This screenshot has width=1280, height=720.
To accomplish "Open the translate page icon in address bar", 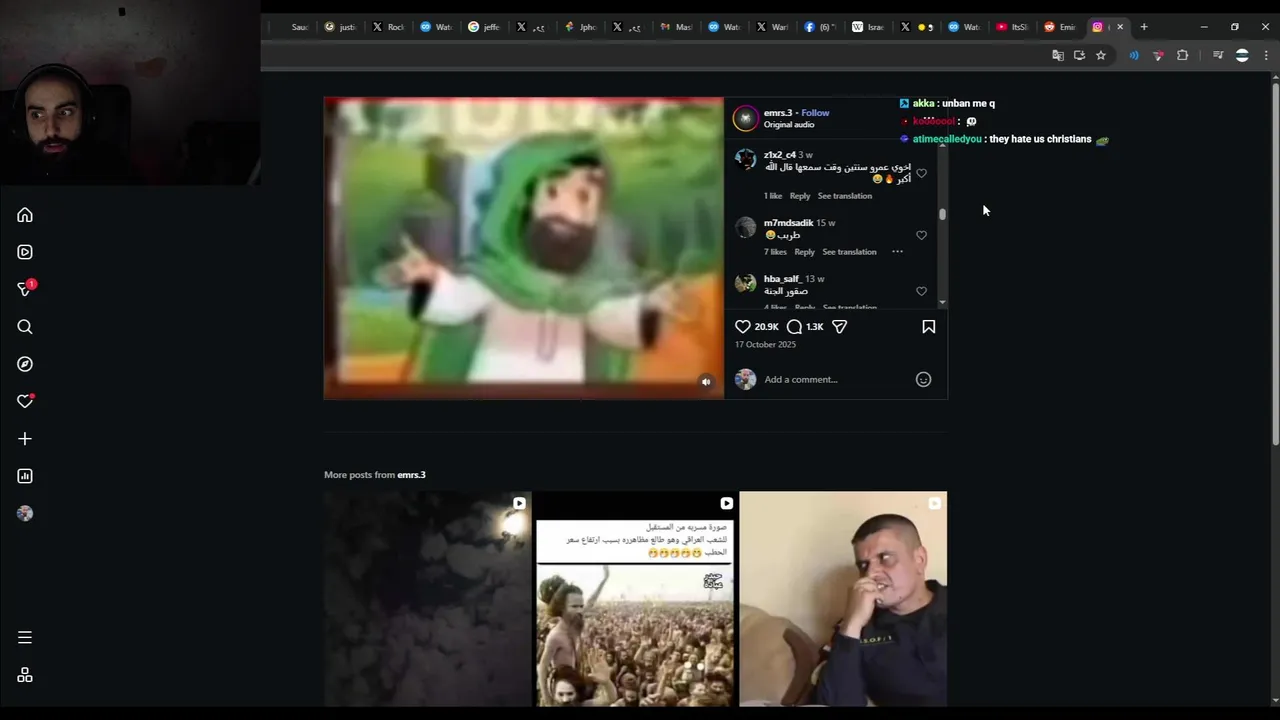I will coord(1057,55).
